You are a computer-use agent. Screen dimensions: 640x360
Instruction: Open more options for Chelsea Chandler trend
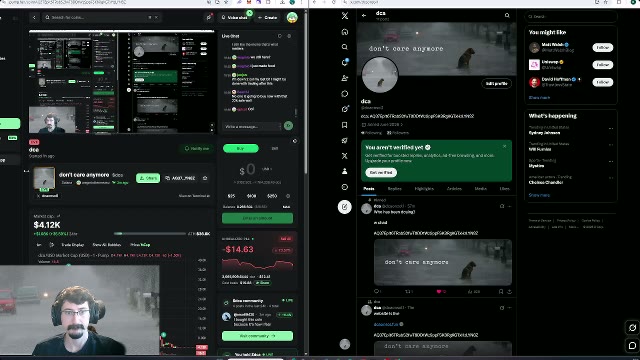[611, 178]
